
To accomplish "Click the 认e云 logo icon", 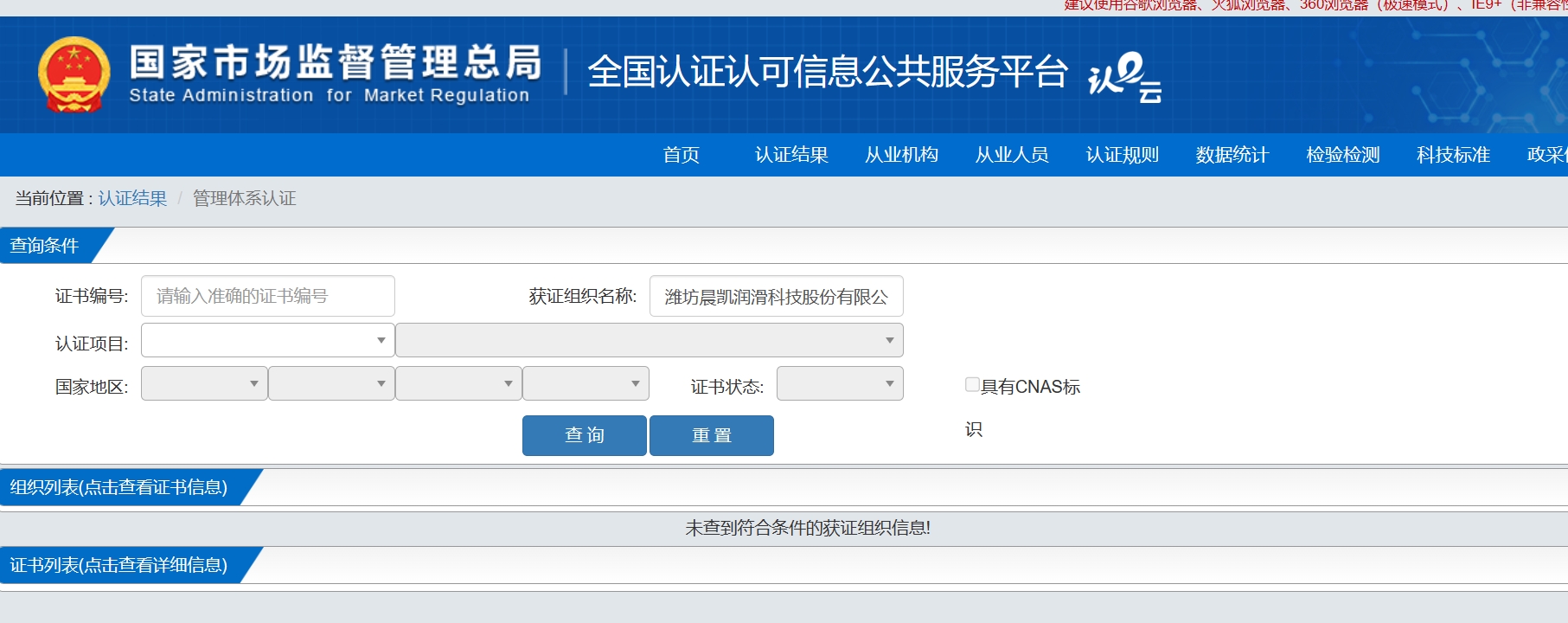I will [1124, 77].
